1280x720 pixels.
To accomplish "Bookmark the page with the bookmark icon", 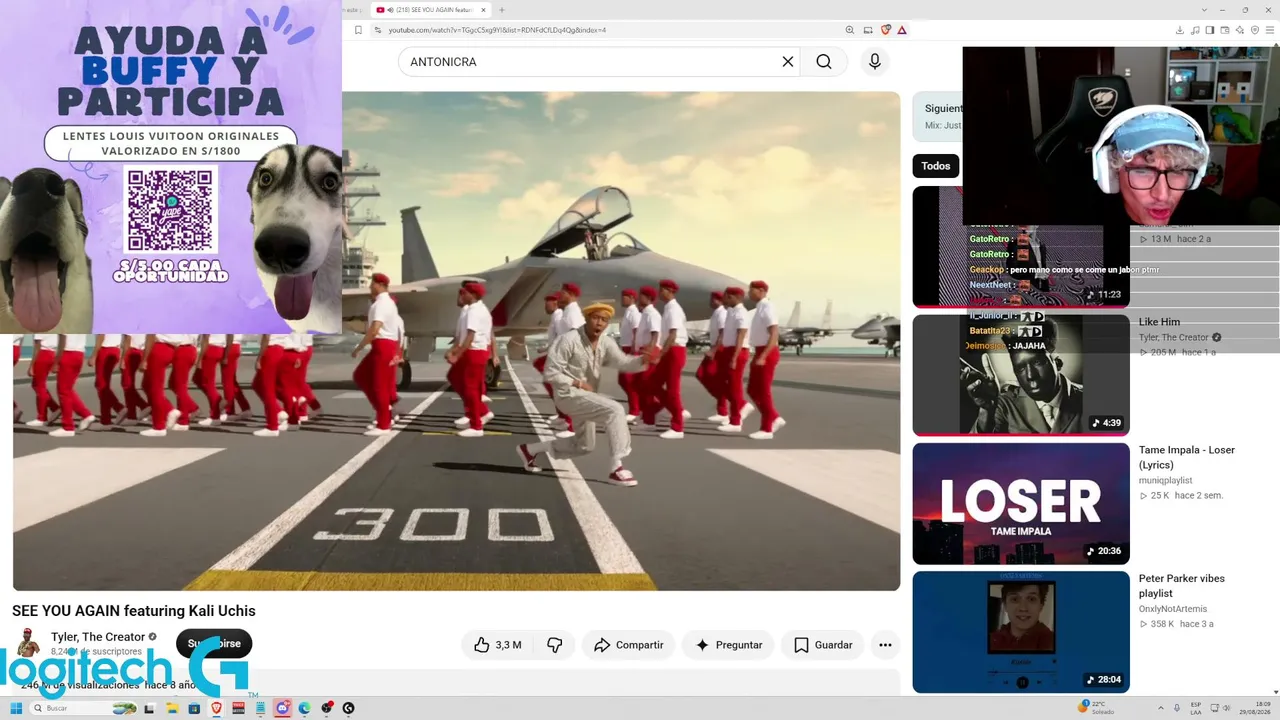I will [358, 30].
